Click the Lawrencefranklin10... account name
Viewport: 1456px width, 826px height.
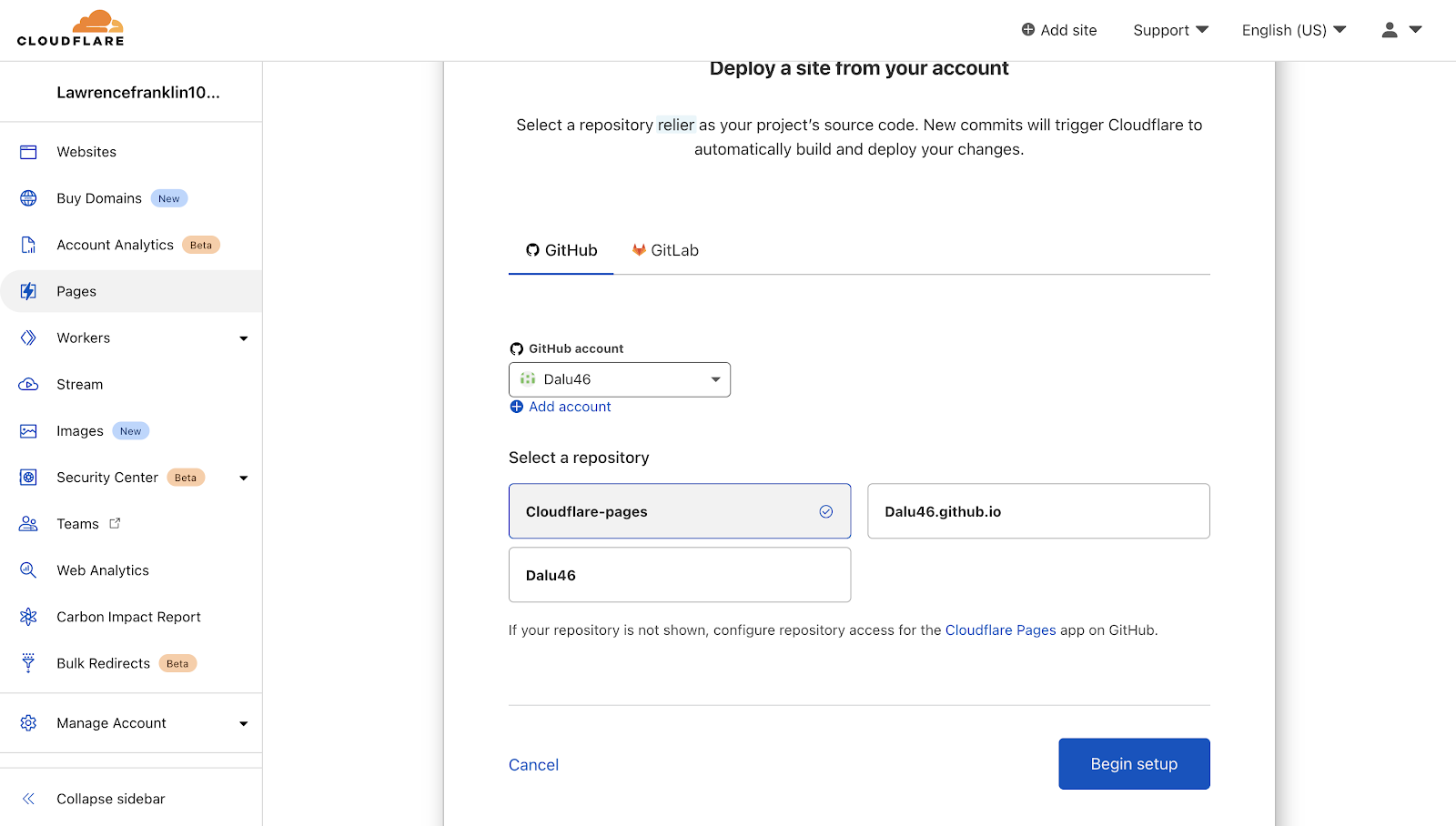pyautogui.click(x=138, y=92)
